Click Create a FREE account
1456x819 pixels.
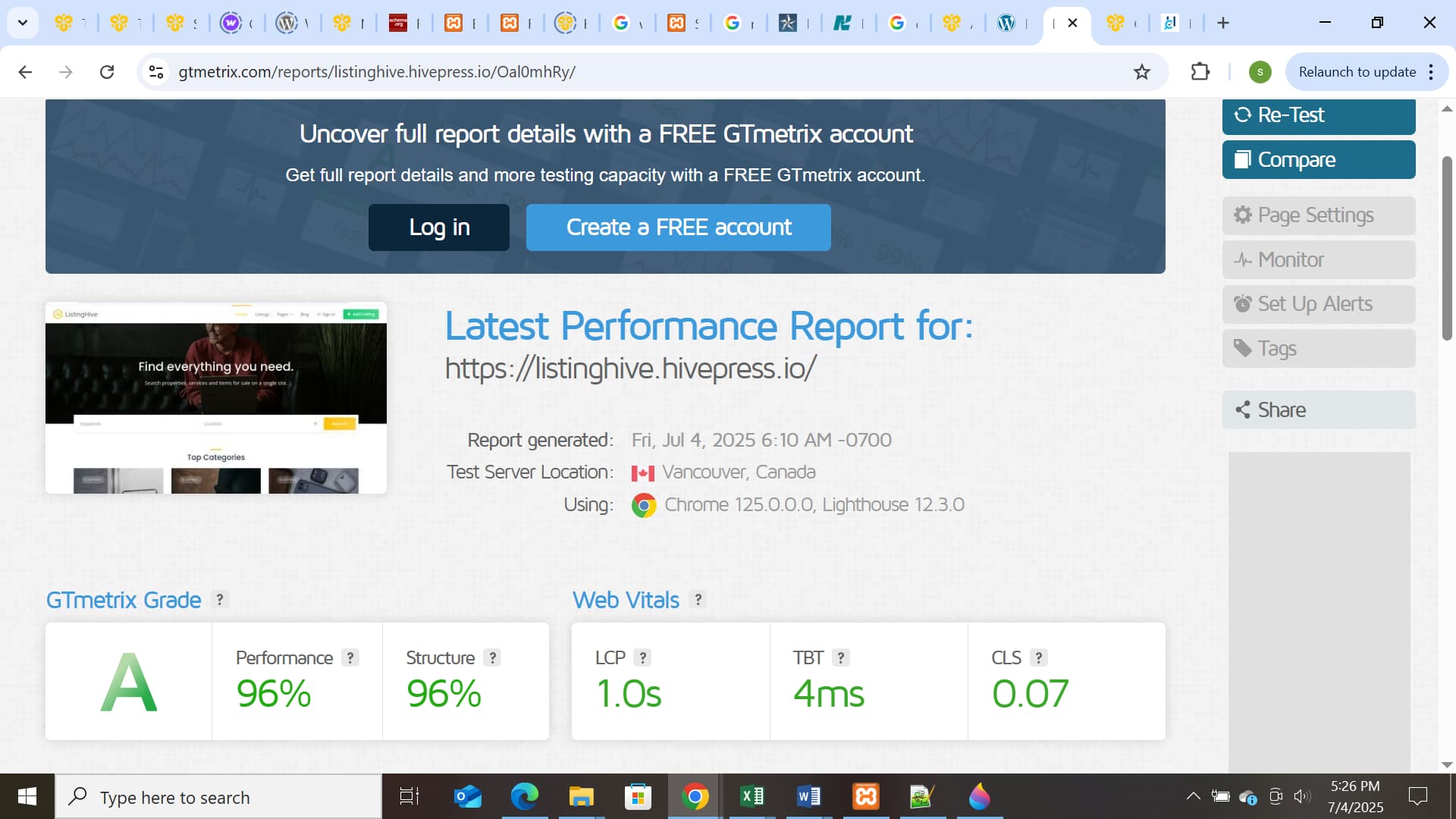click(679, 227)
